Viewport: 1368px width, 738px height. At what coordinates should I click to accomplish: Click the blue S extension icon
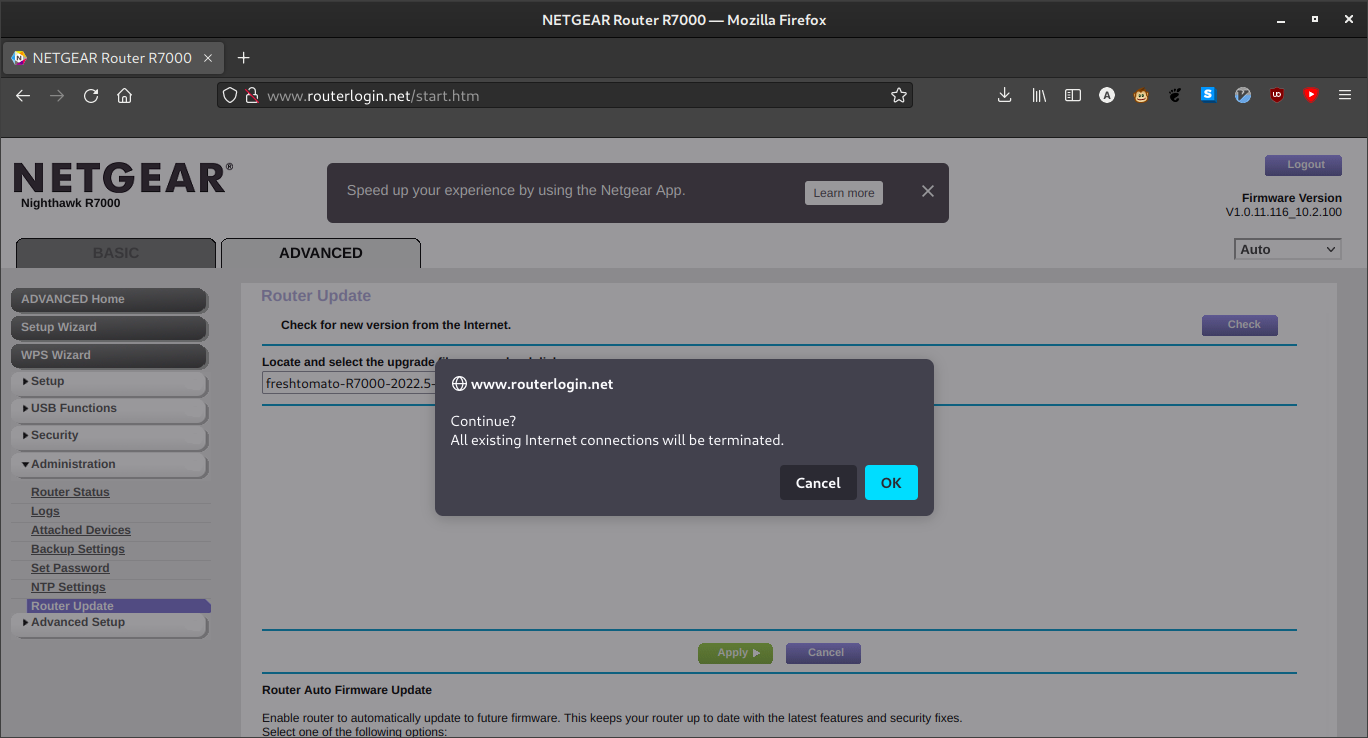pyautogui.click(x=1209, y=95)
